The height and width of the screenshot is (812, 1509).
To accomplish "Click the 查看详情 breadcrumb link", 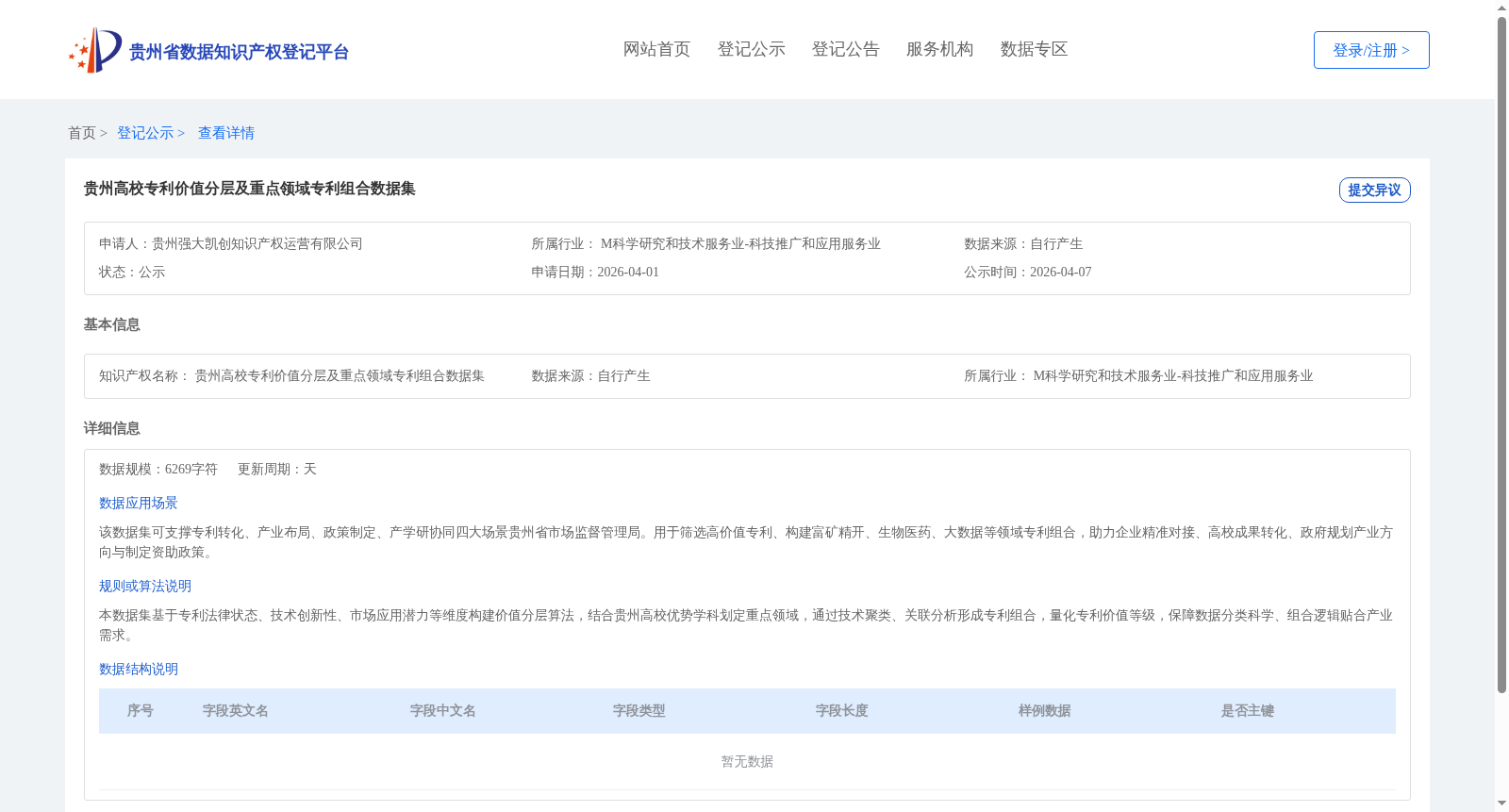I will click(x=226, y=133).
